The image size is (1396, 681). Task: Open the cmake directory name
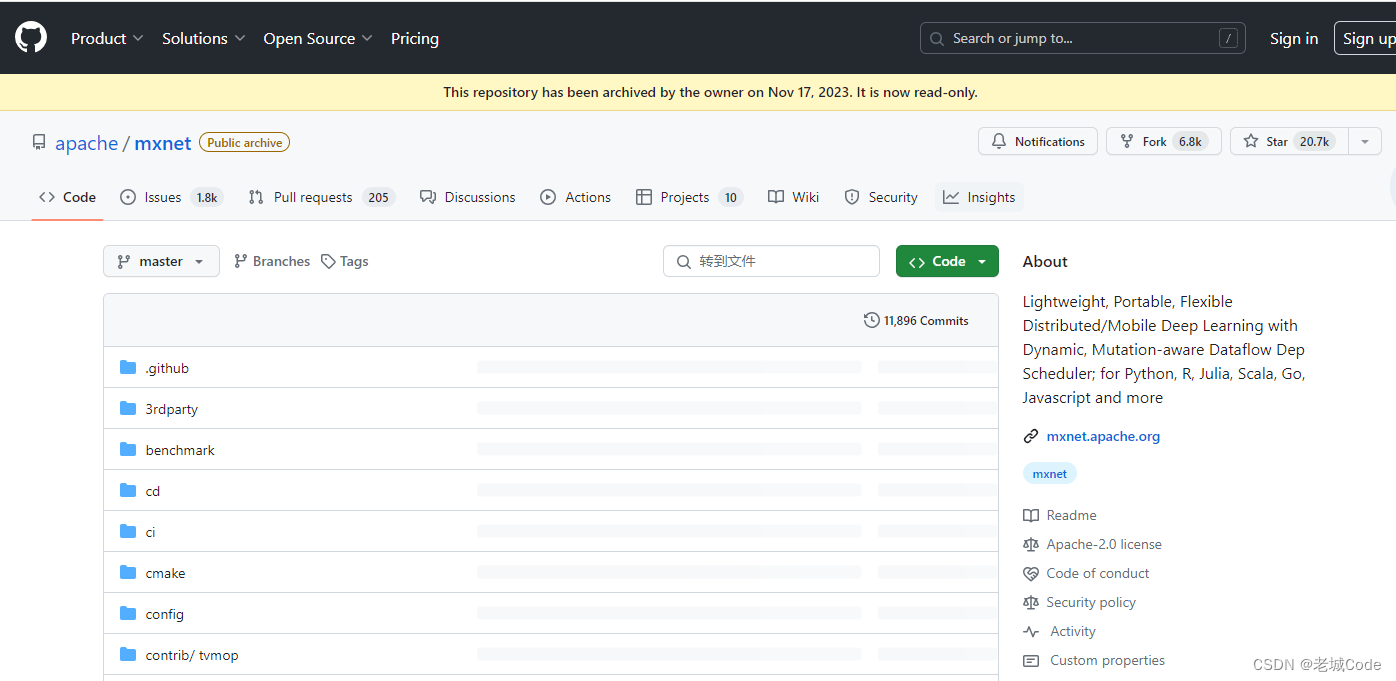165,573
